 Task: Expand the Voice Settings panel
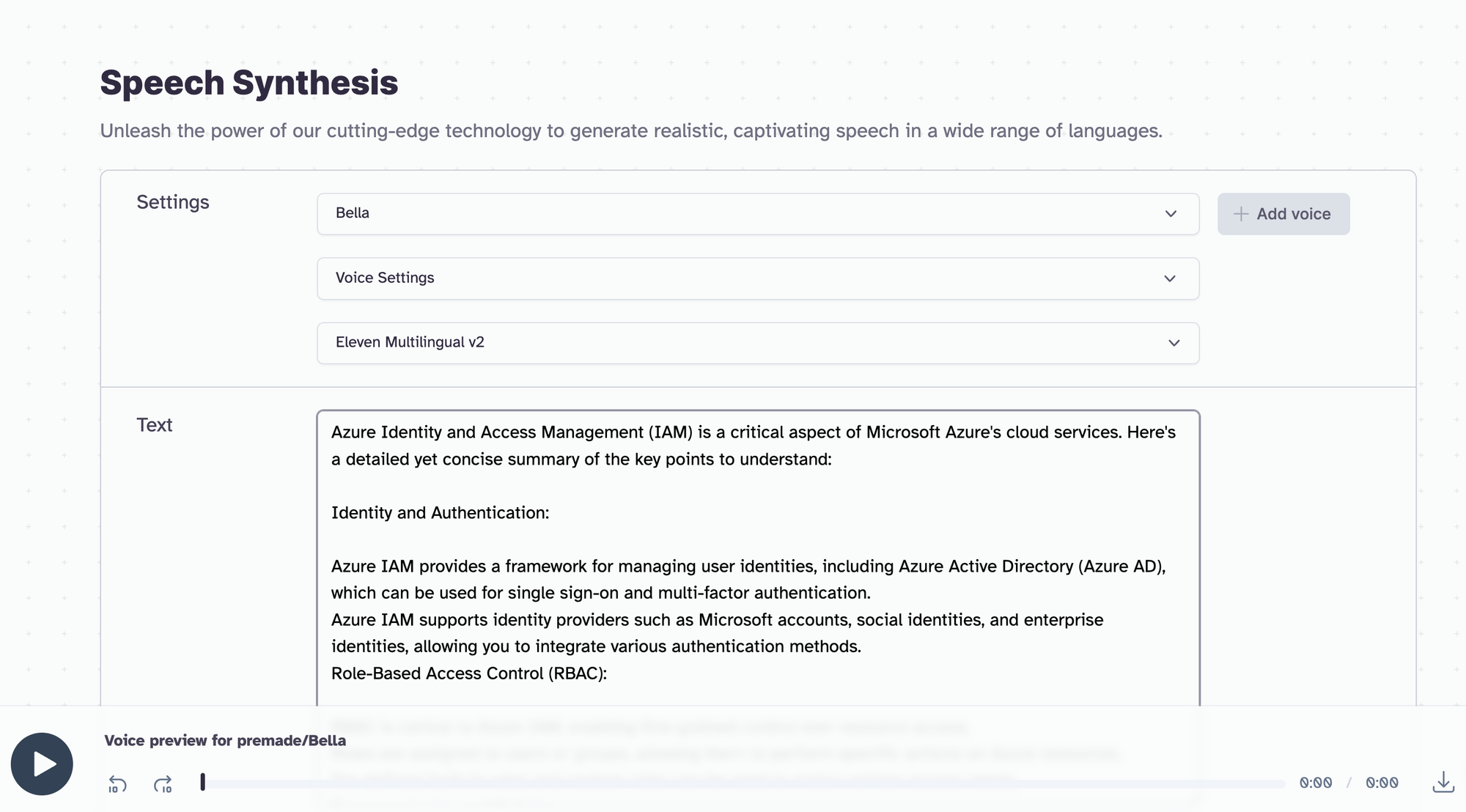click(733, 278)
